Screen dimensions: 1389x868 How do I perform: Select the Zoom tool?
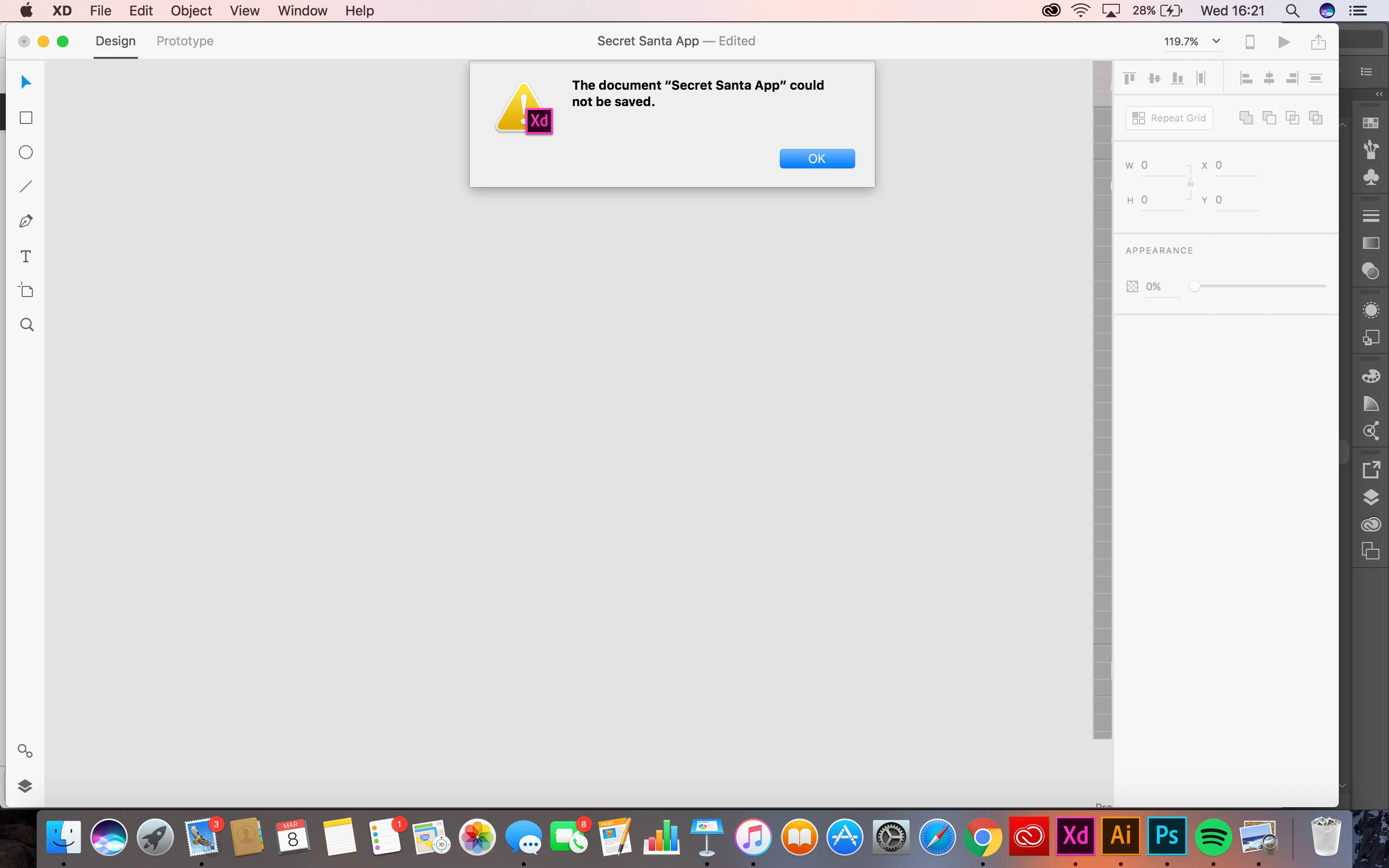(27, 325)
